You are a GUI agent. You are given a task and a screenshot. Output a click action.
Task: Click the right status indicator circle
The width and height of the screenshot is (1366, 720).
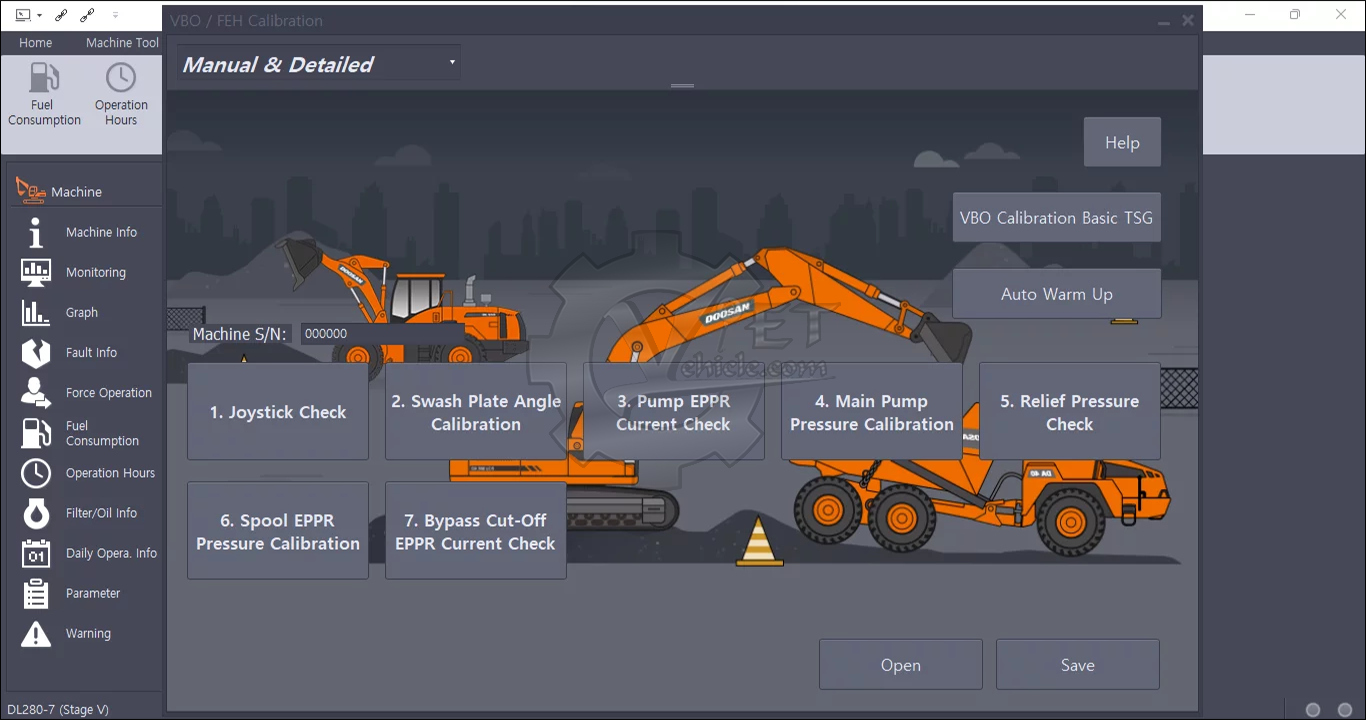tap(1345, 710)
